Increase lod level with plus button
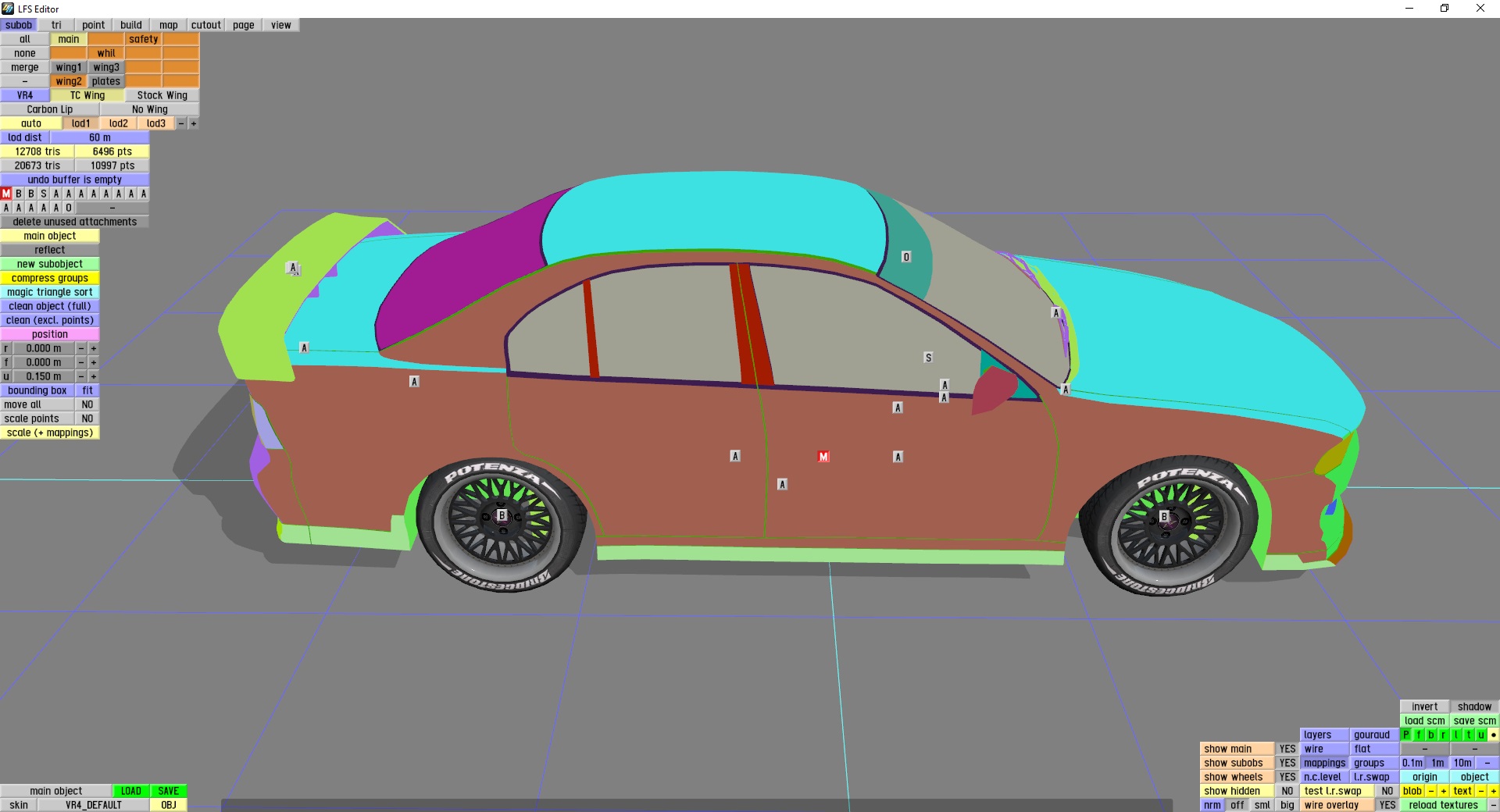The image size is (1500, 812). tap(194, 123)
